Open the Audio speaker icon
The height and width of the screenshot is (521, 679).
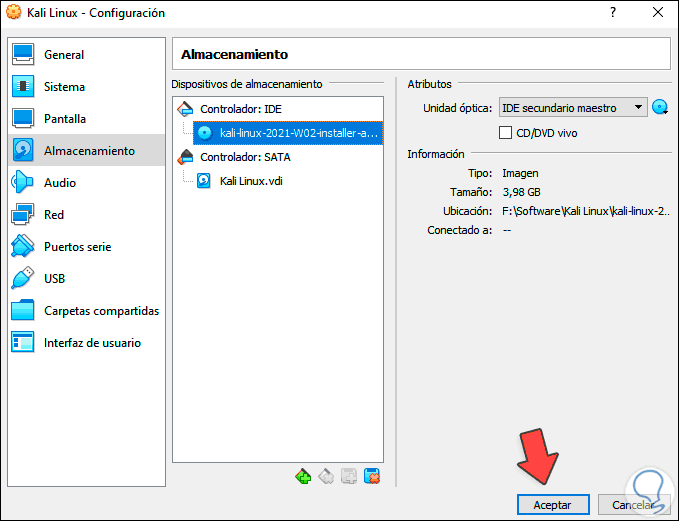23,182
